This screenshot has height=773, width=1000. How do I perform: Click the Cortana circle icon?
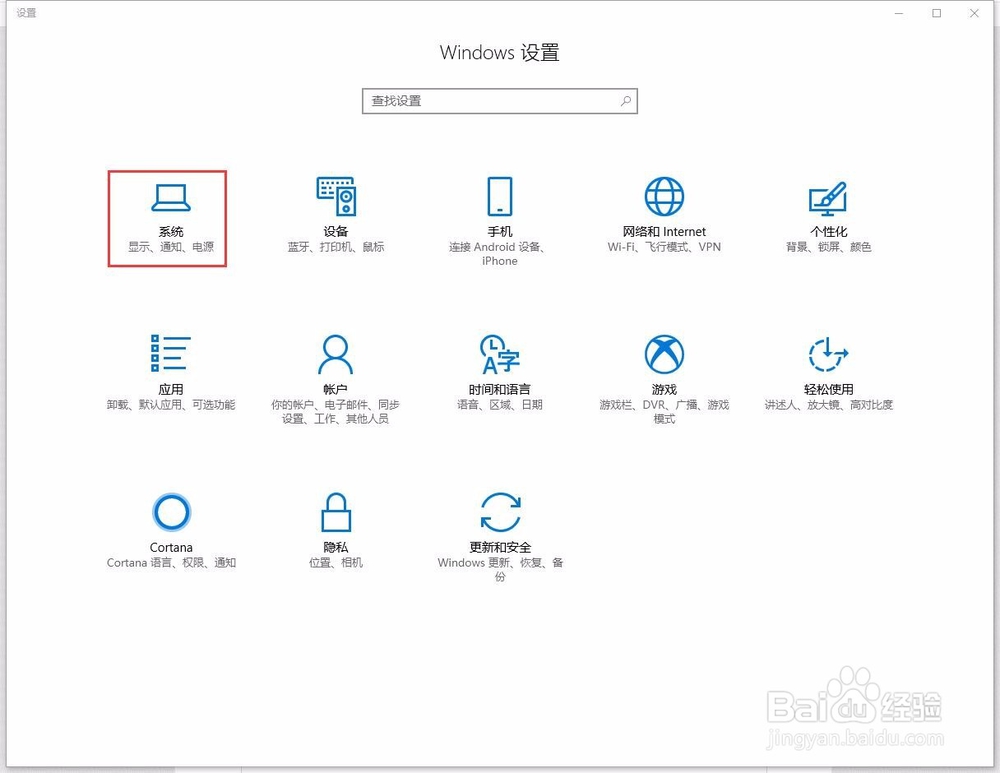(171, 512)
